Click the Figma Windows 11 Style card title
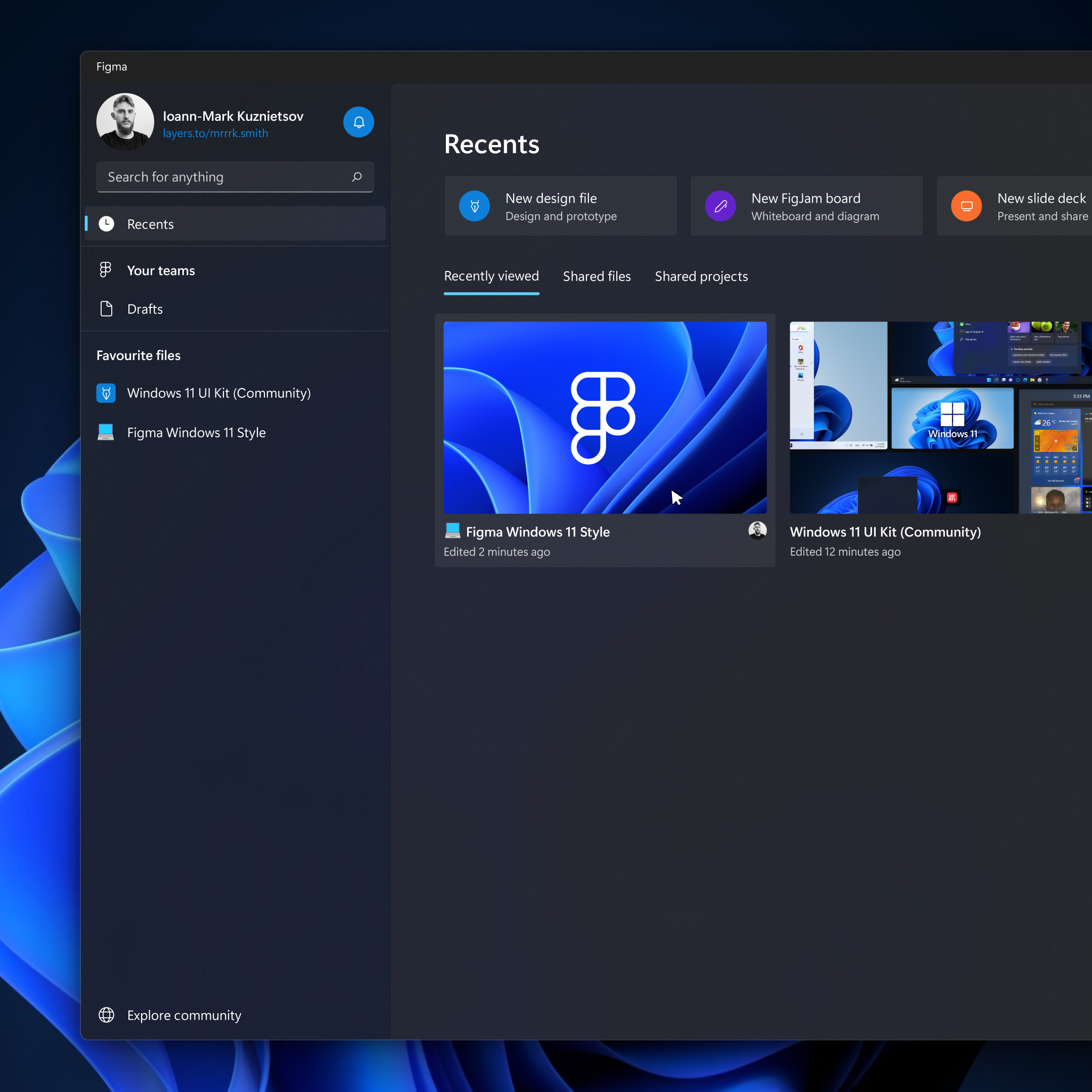Image resolution: width=1092 pixels, height=1092 pixels. click(537, 532)
